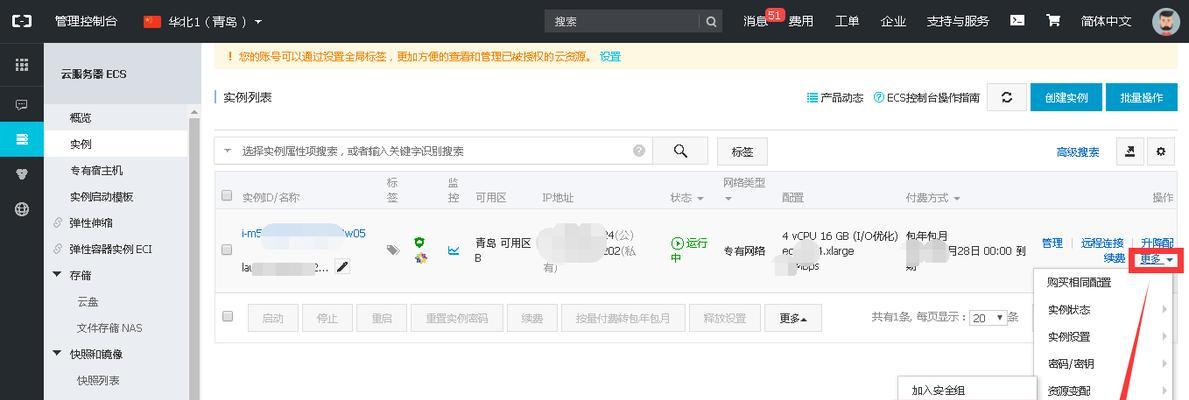Image resolution: width=1189 pixels, height=400 pixels.
Task: Open the globe network icon in left sidebar
Action: point(22,210)
